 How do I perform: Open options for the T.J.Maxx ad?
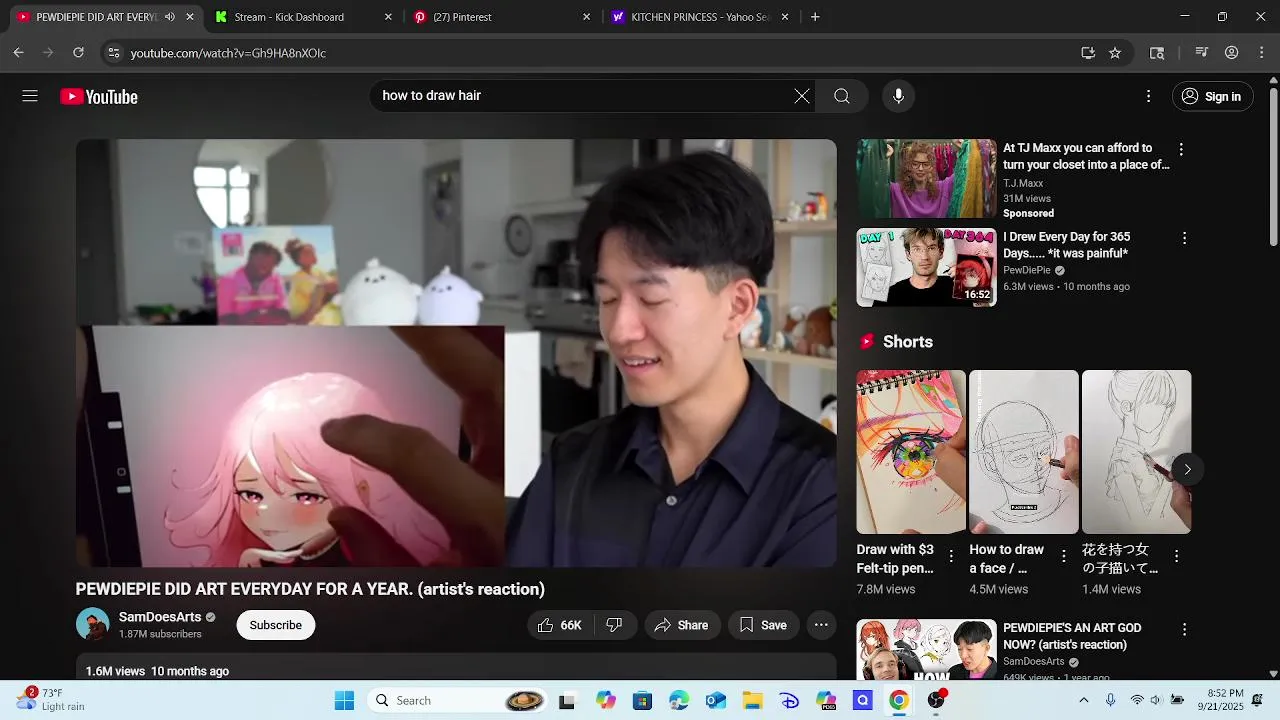tap(1181, 149)
